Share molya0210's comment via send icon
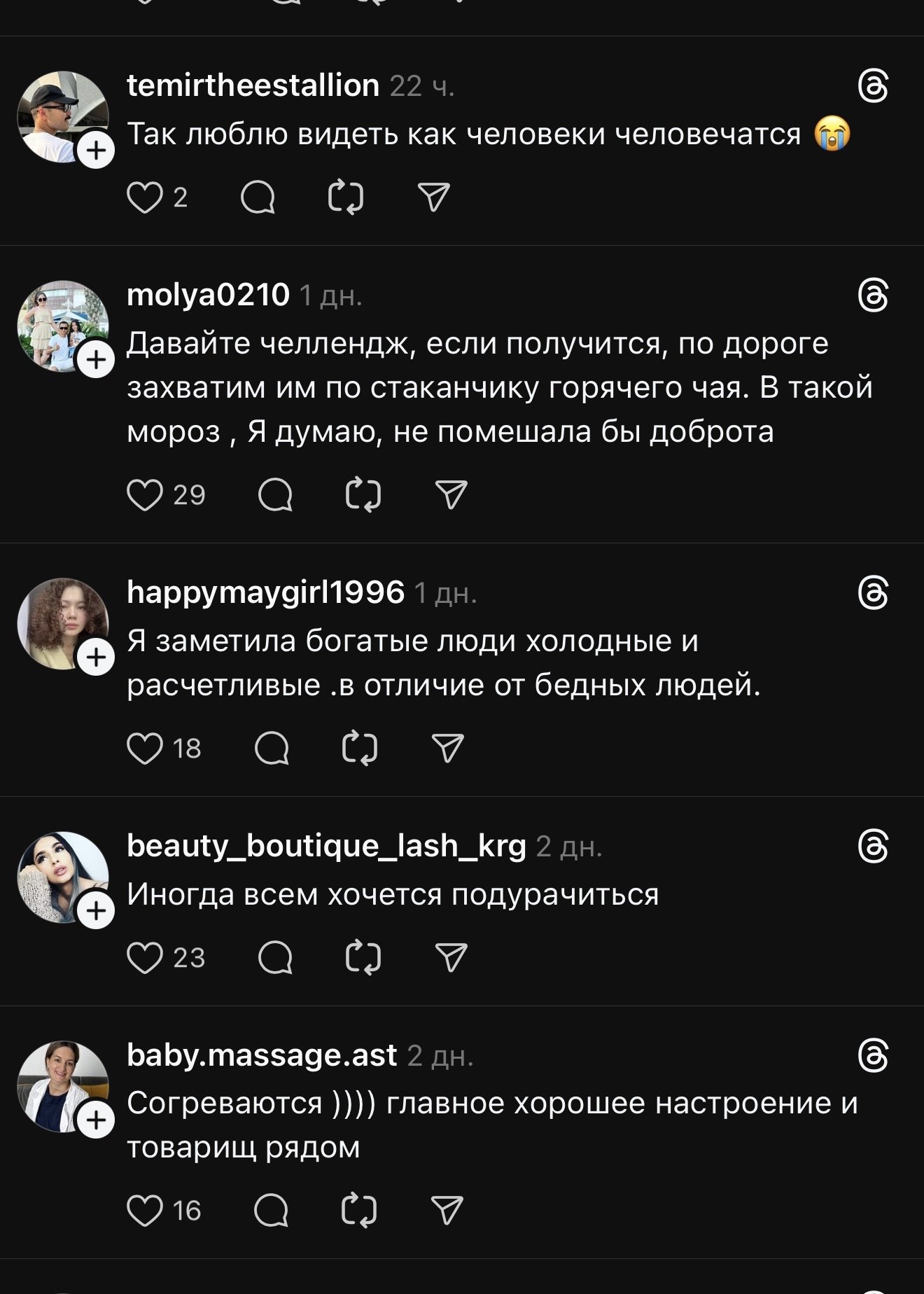Screen dimensions: 924x1294 point(451,495)
